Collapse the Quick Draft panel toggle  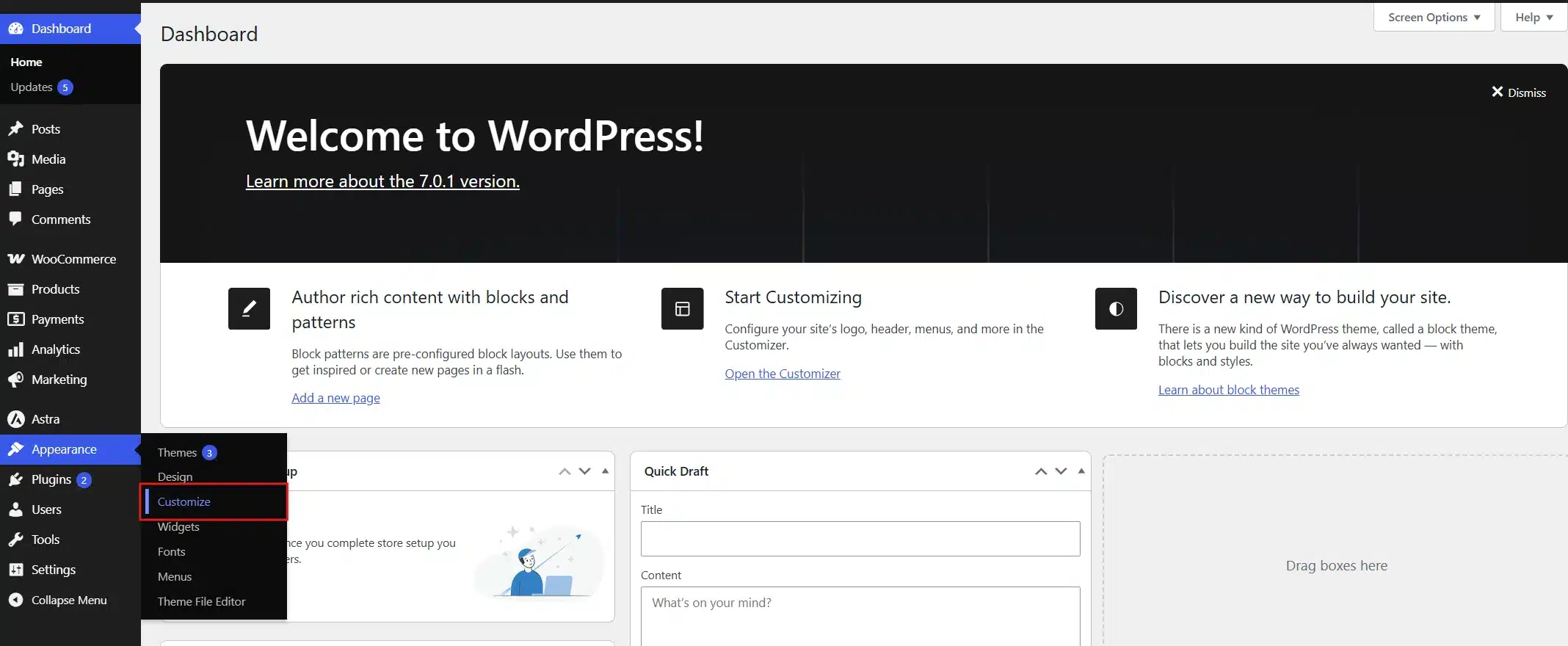click(1081, 471)
